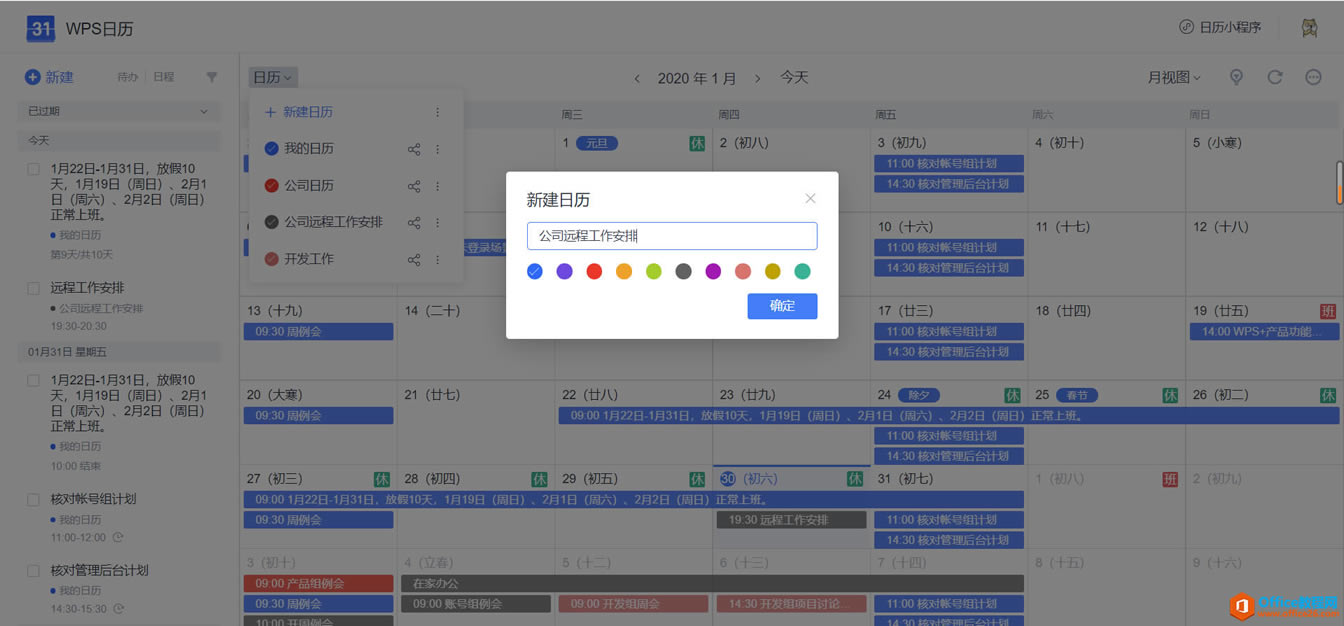Refresh the calendar
This screenshot has height=626, width=1344.
click(1275, 77)
